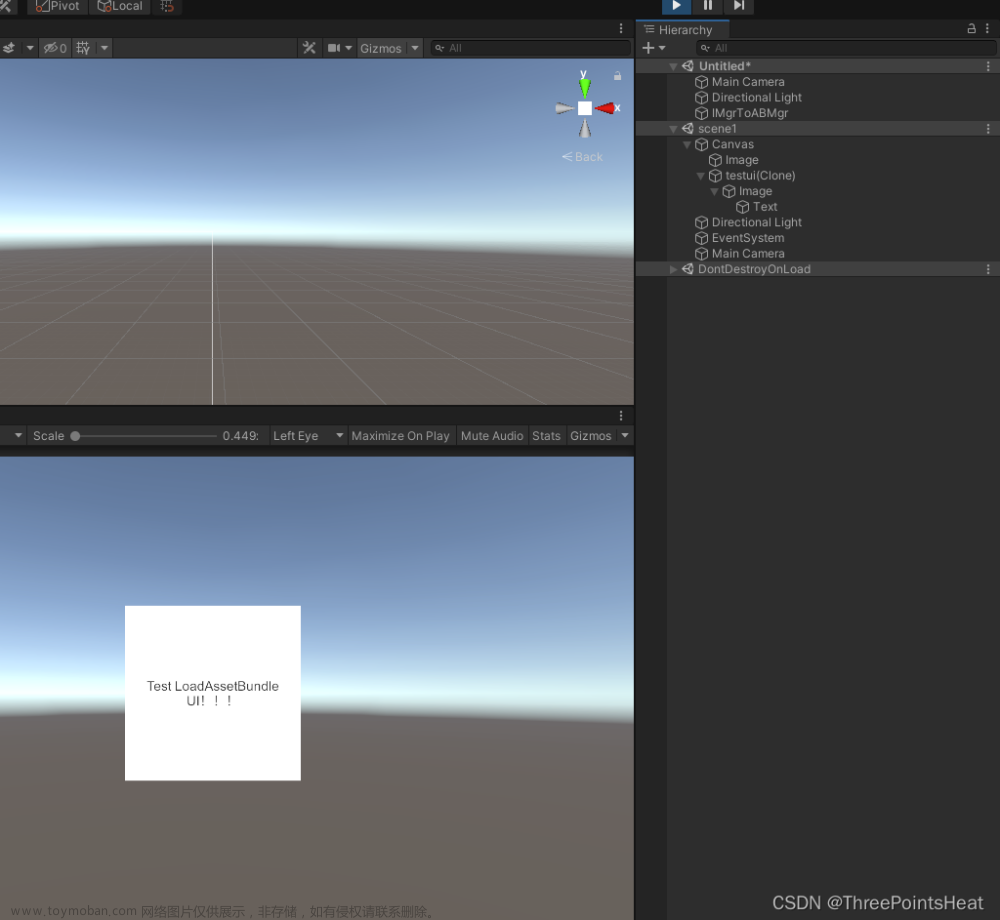Expand the DontDestroyOnLoad foldout

(x=673, y=269)
